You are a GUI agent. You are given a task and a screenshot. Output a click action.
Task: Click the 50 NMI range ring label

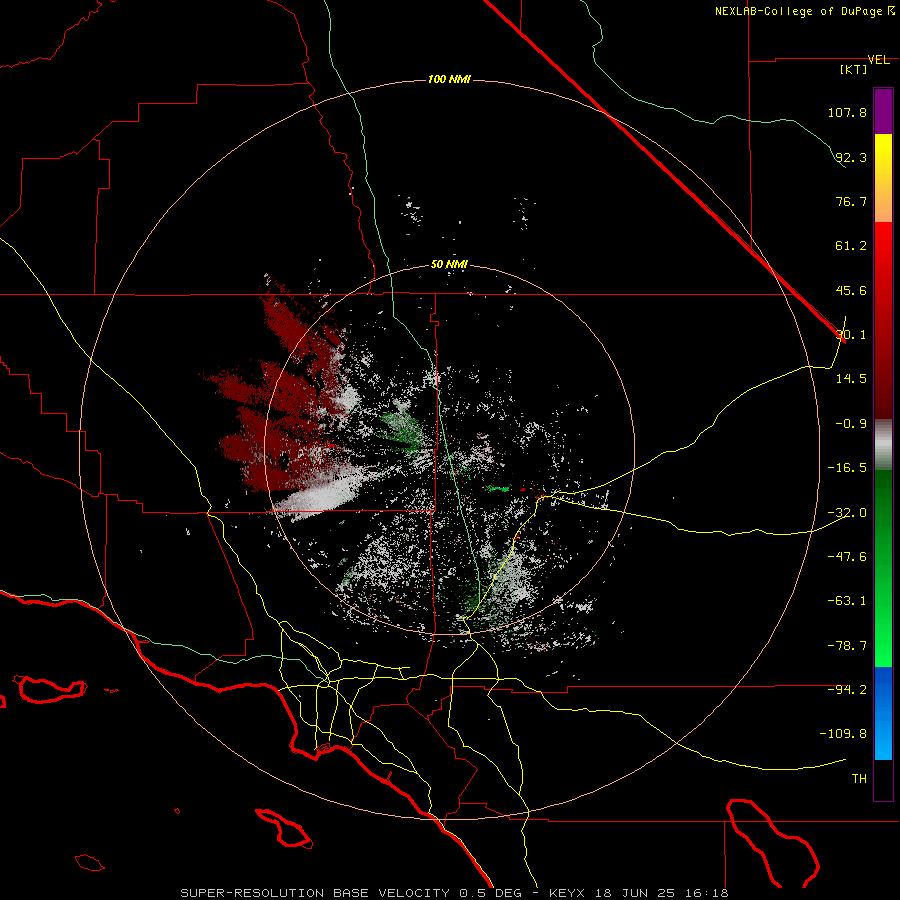click(449, 265)
